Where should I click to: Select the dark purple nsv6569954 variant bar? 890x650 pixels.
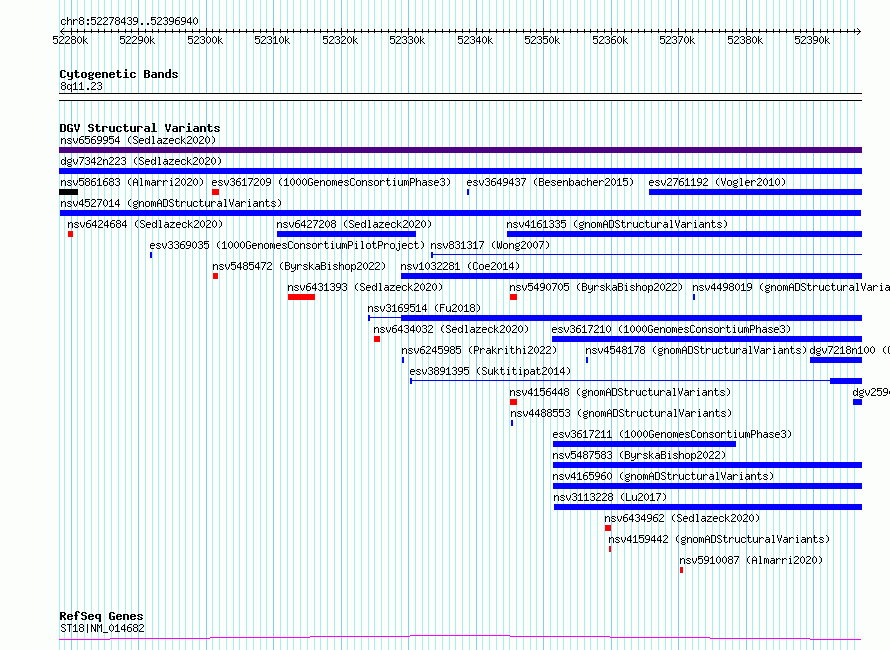(460, 150)
